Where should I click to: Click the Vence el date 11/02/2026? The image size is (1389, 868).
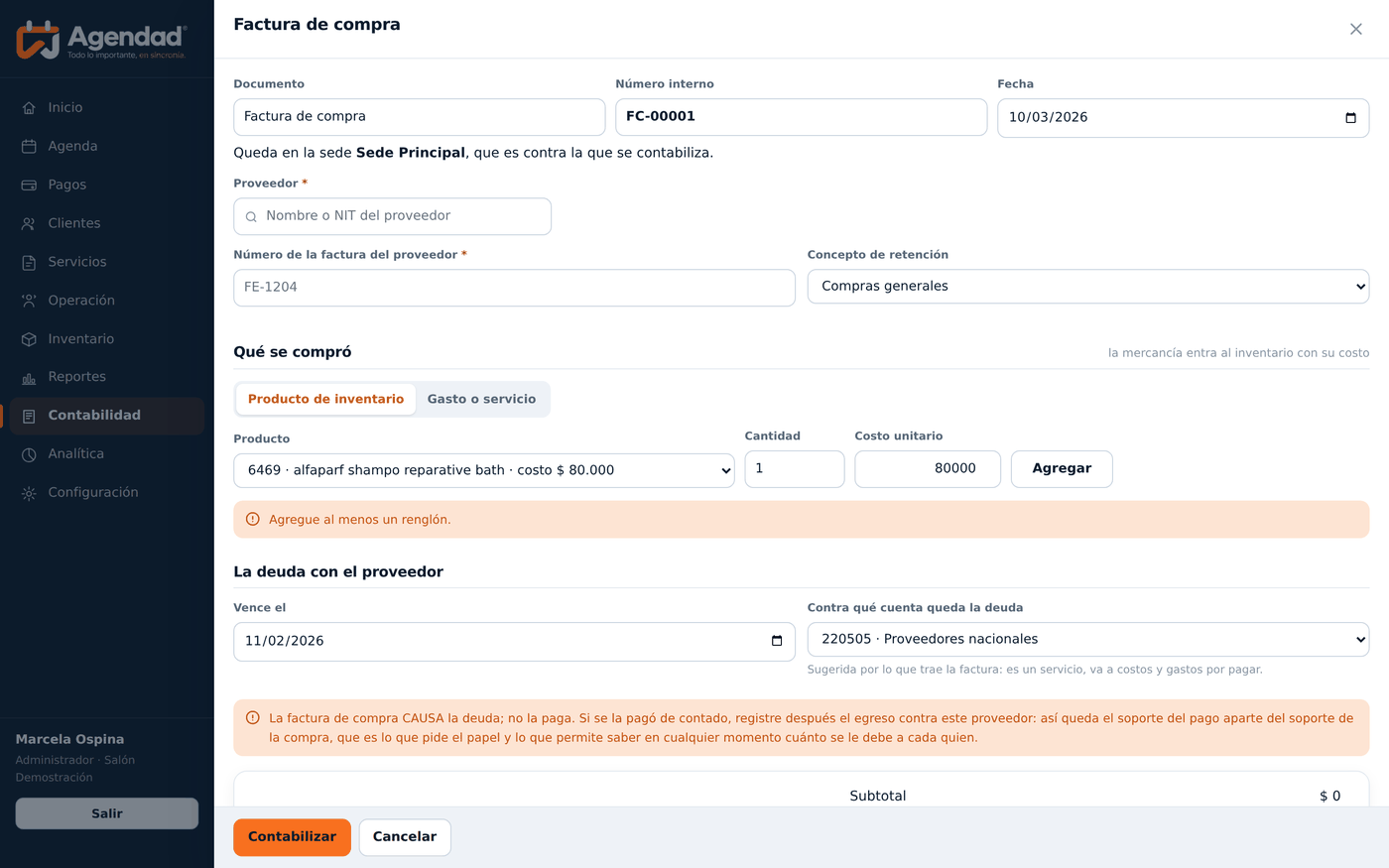(514, 642)
